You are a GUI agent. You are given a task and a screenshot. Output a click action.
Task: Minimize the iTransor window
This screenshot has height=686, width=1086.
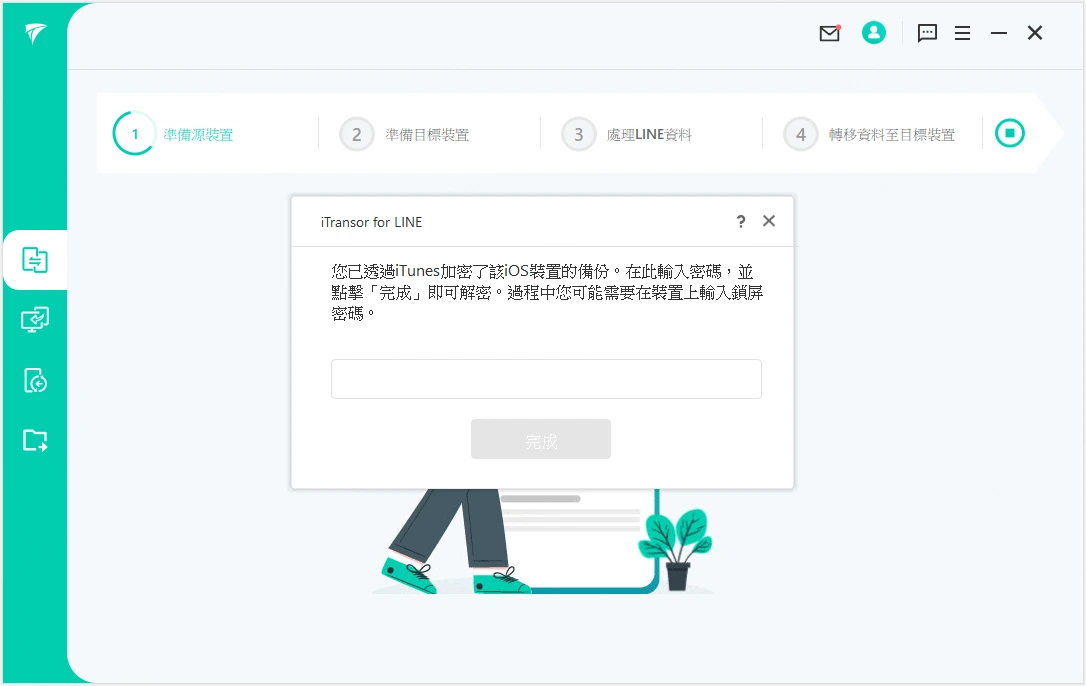[x=998, y=33]
